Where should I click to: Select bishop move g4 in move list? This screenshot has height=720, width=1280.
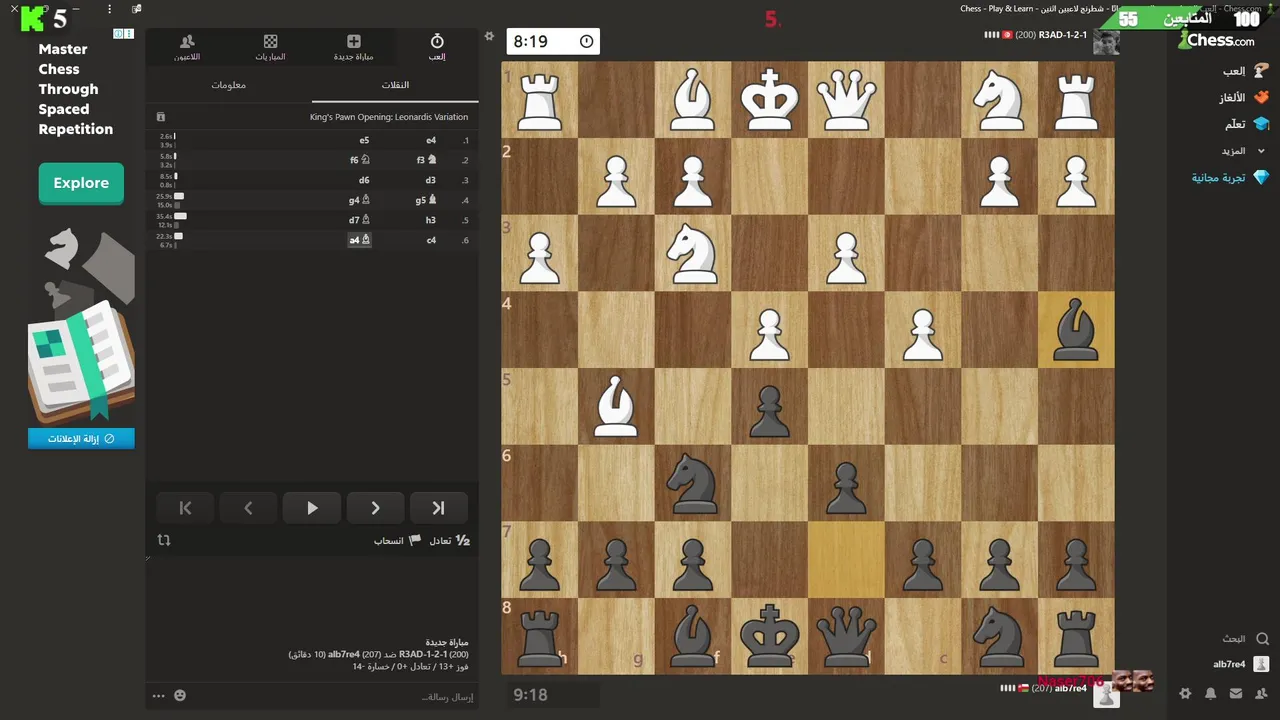tap(359, 200)
